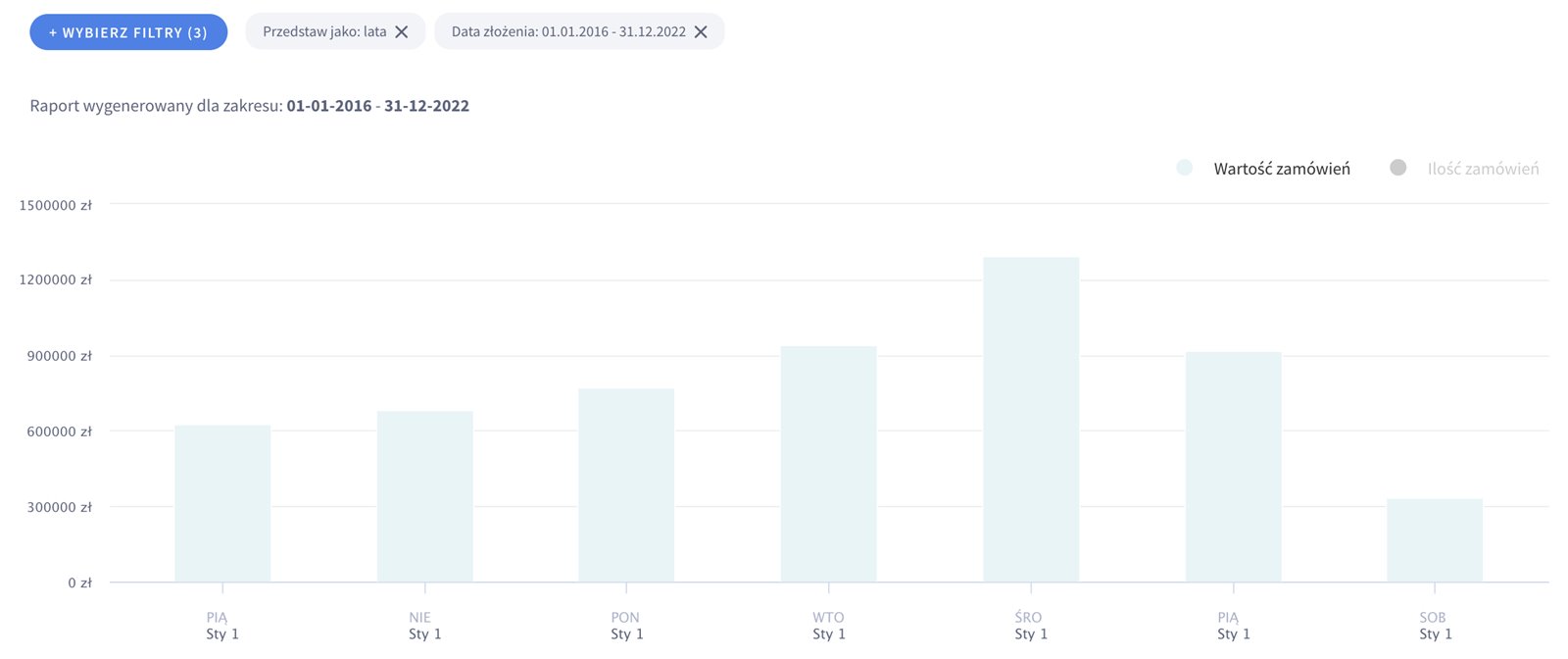
Task: Remove the 'Przedstaw jako: lata' filter via its X
Action: pyautogui.click(x=402, y=32)
